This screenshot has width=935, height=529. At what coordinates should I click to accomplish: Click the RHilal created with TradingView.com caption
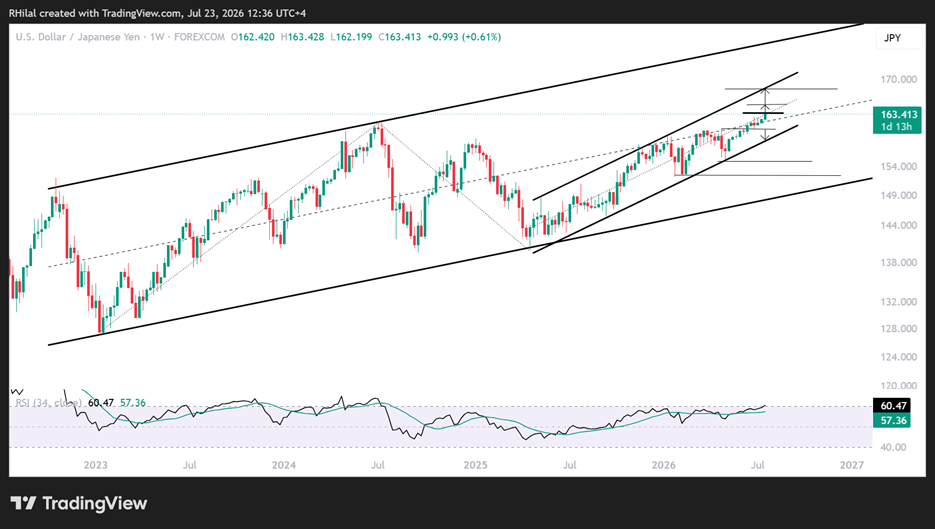point(94,13)
